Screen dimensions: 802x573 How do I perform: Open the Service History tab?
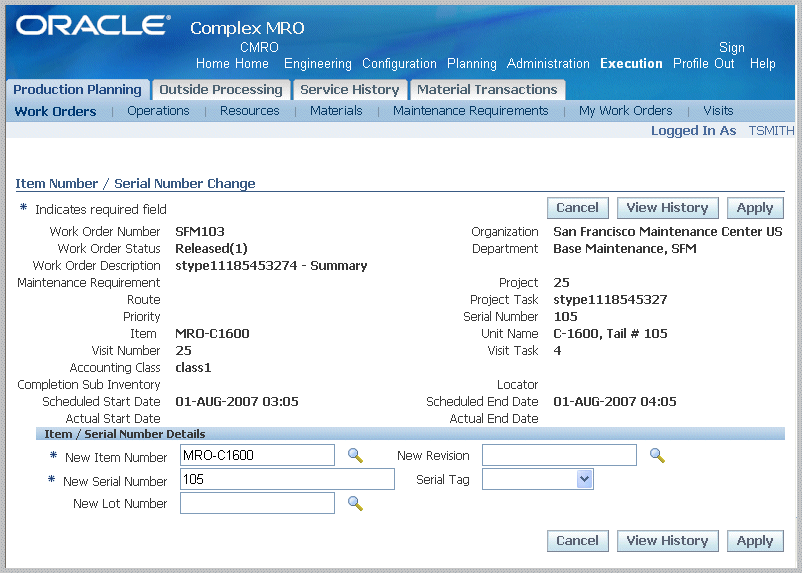349,90
